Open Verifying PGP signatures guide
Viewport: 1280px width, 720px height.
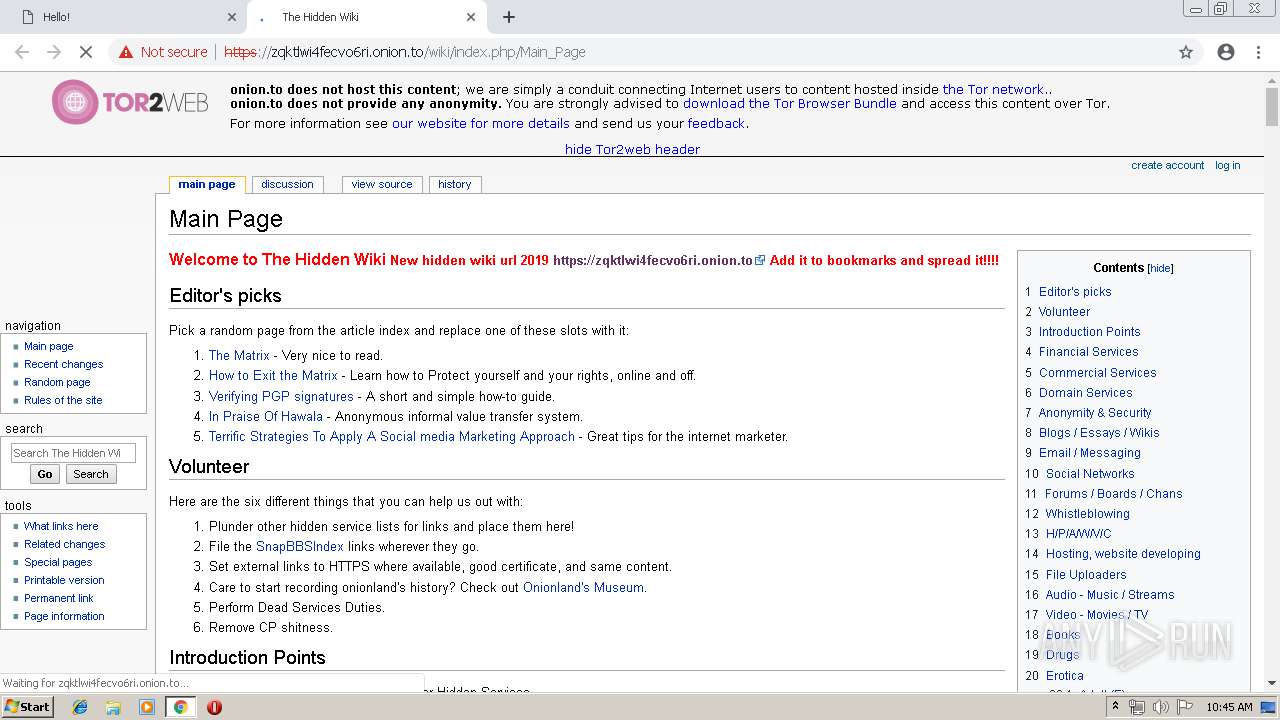click(x=281, y=396)
